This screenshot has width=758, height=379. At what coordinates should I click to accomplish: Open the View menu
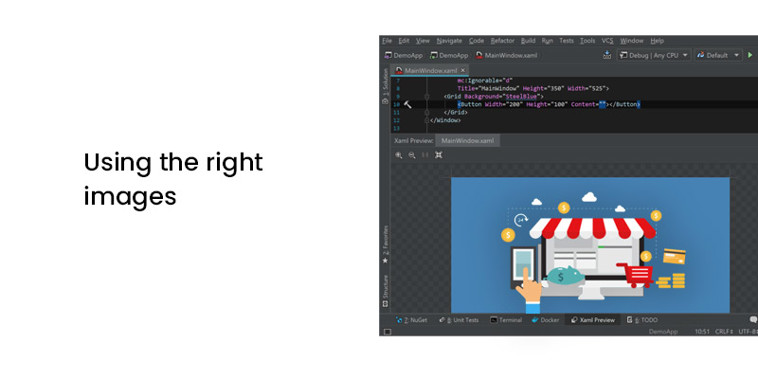coord(423,41)
